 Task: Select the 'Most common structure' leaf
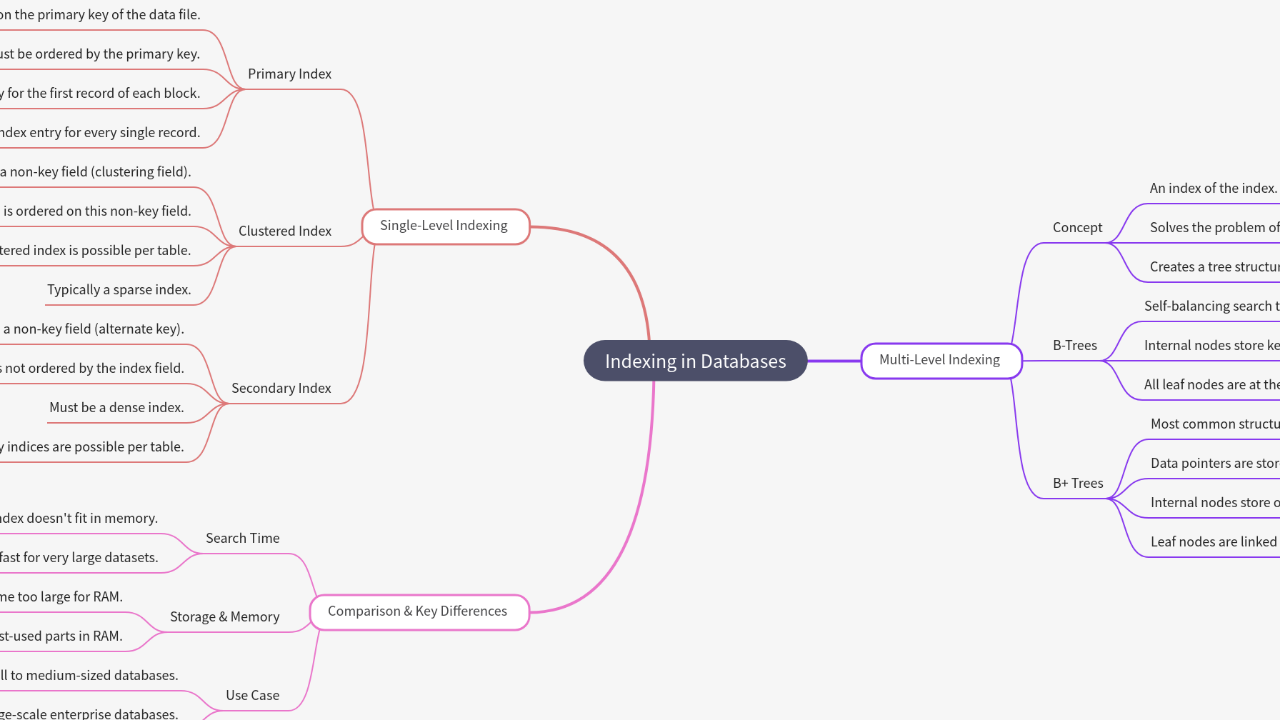[x=1214, y=424]
